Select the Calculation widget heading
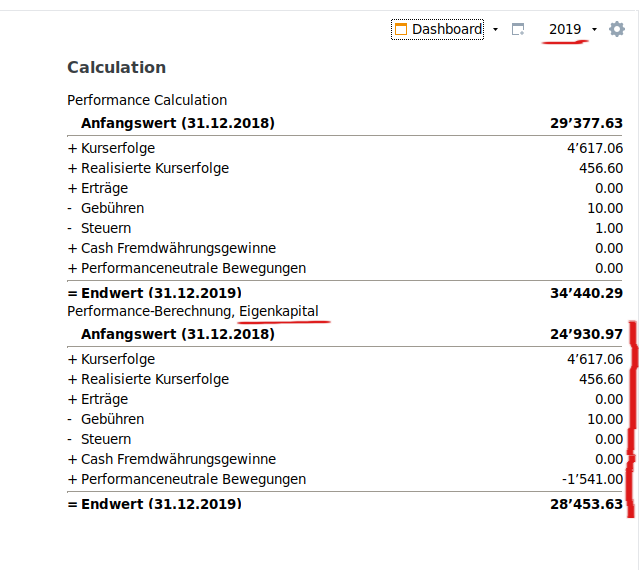639x570 pixels. [x=117, y=68]
